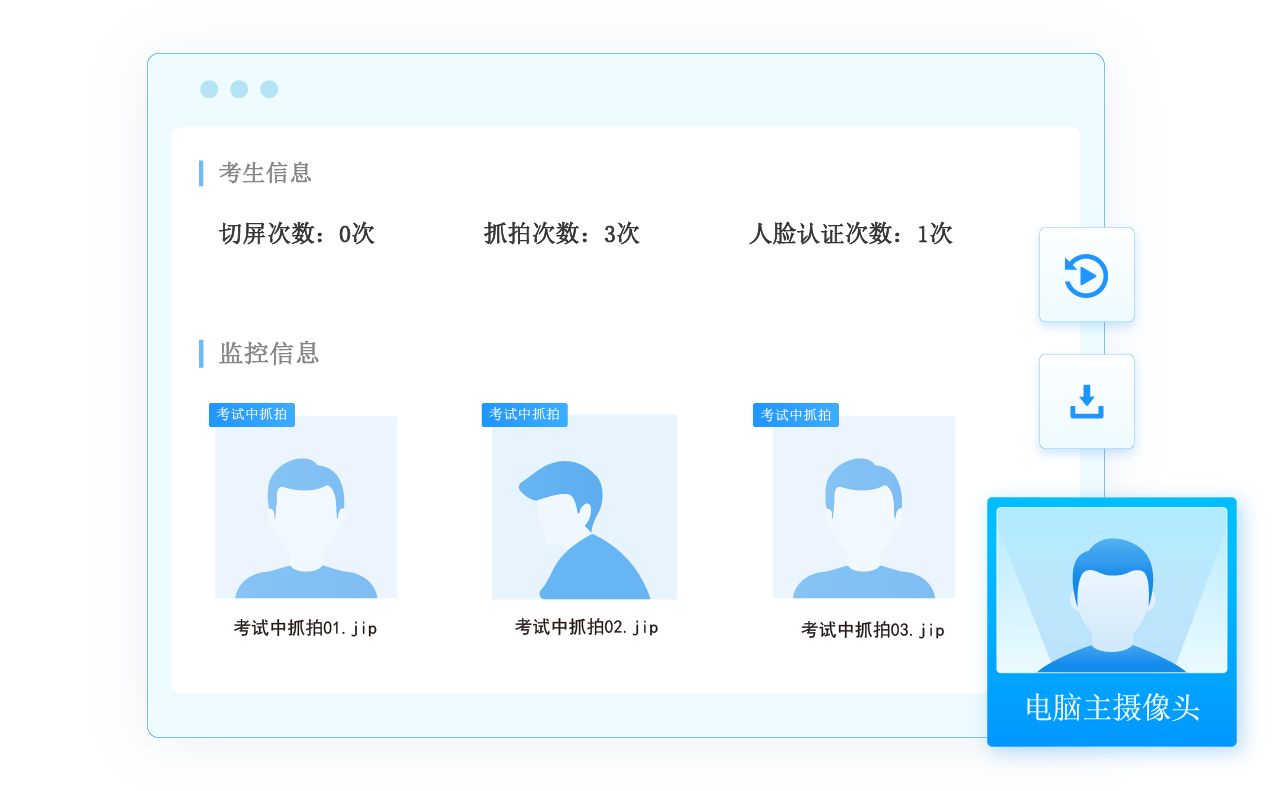Select file name 考试中抓拍02.jip
The image size is (1281, 791).
[586, 627]
